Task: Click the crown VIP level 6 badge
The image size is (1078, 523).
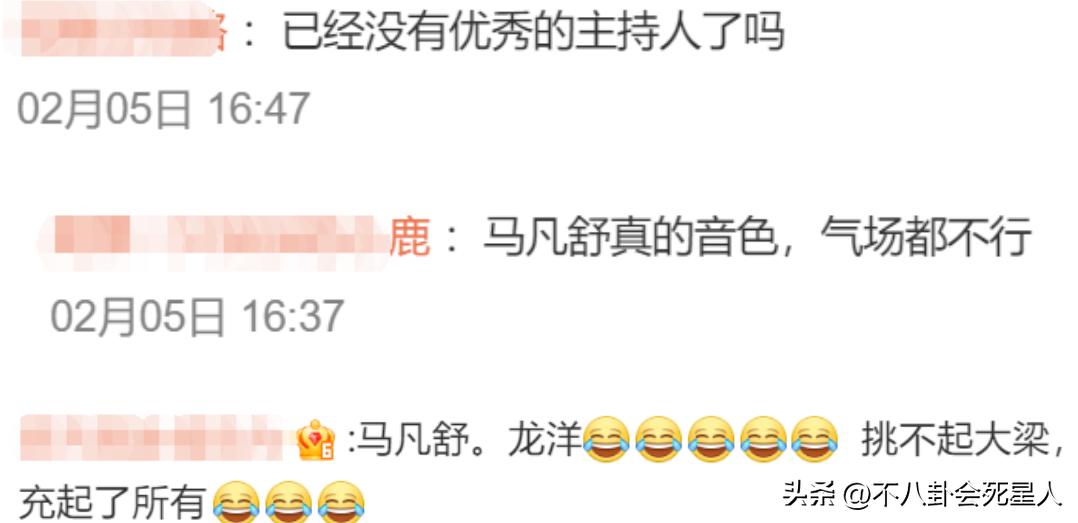Action: [316, 441]
